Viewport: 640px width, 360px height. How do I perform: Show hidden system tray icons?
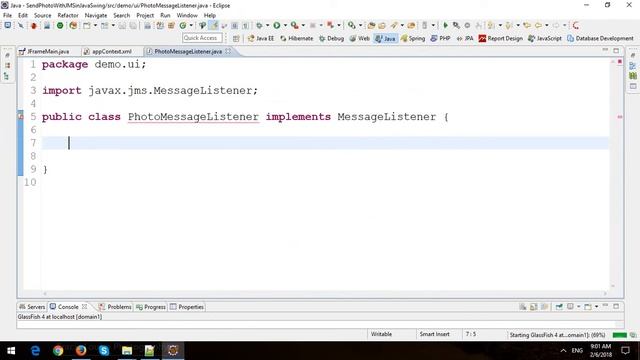(563, 350)
